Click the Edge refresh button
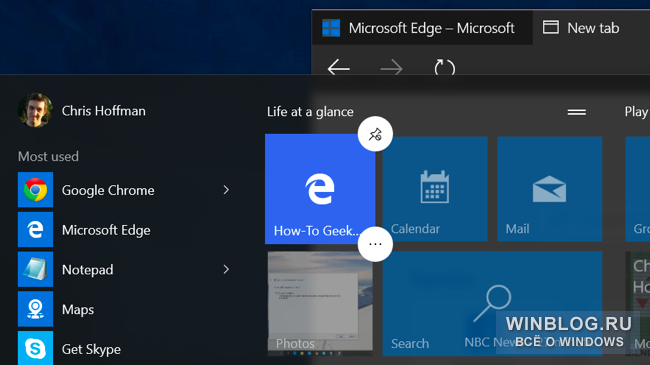The height and width of the screenshot is (365, 650). (x=444, y=68)
